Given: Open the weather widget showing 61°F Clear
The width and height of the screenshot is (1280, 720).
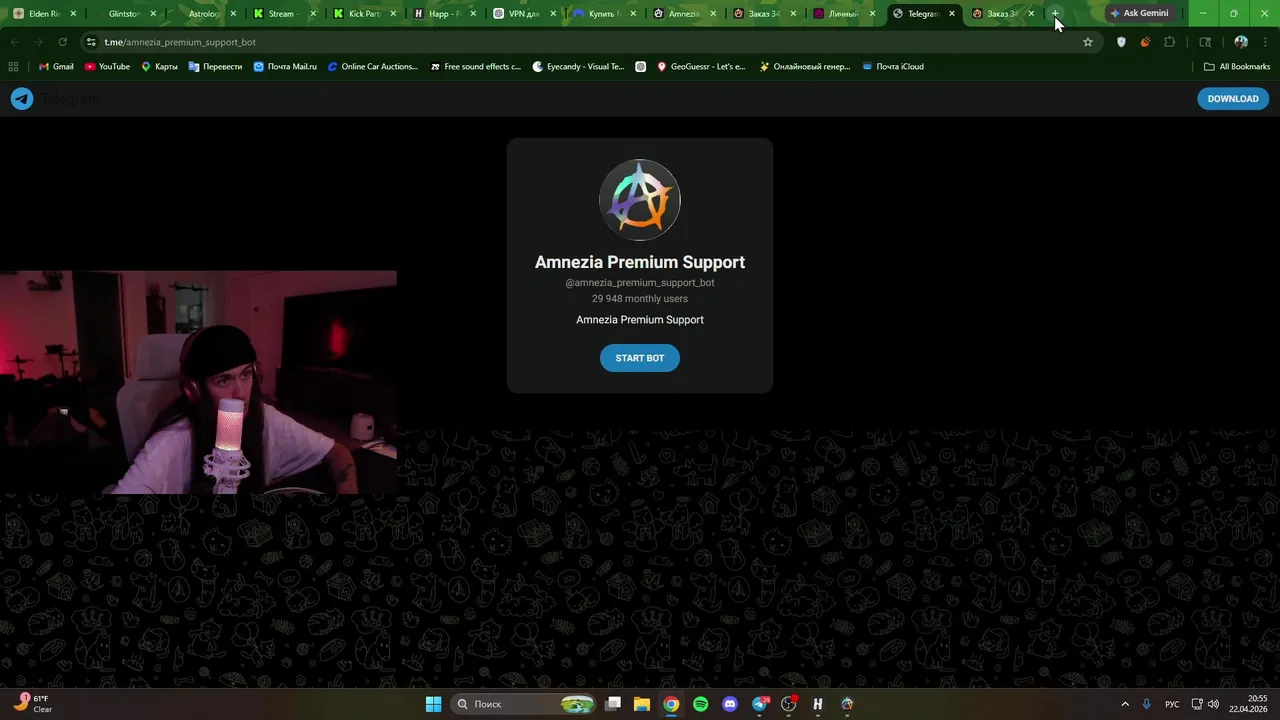Looking at the screenshot, I should (x=33, y=704).
